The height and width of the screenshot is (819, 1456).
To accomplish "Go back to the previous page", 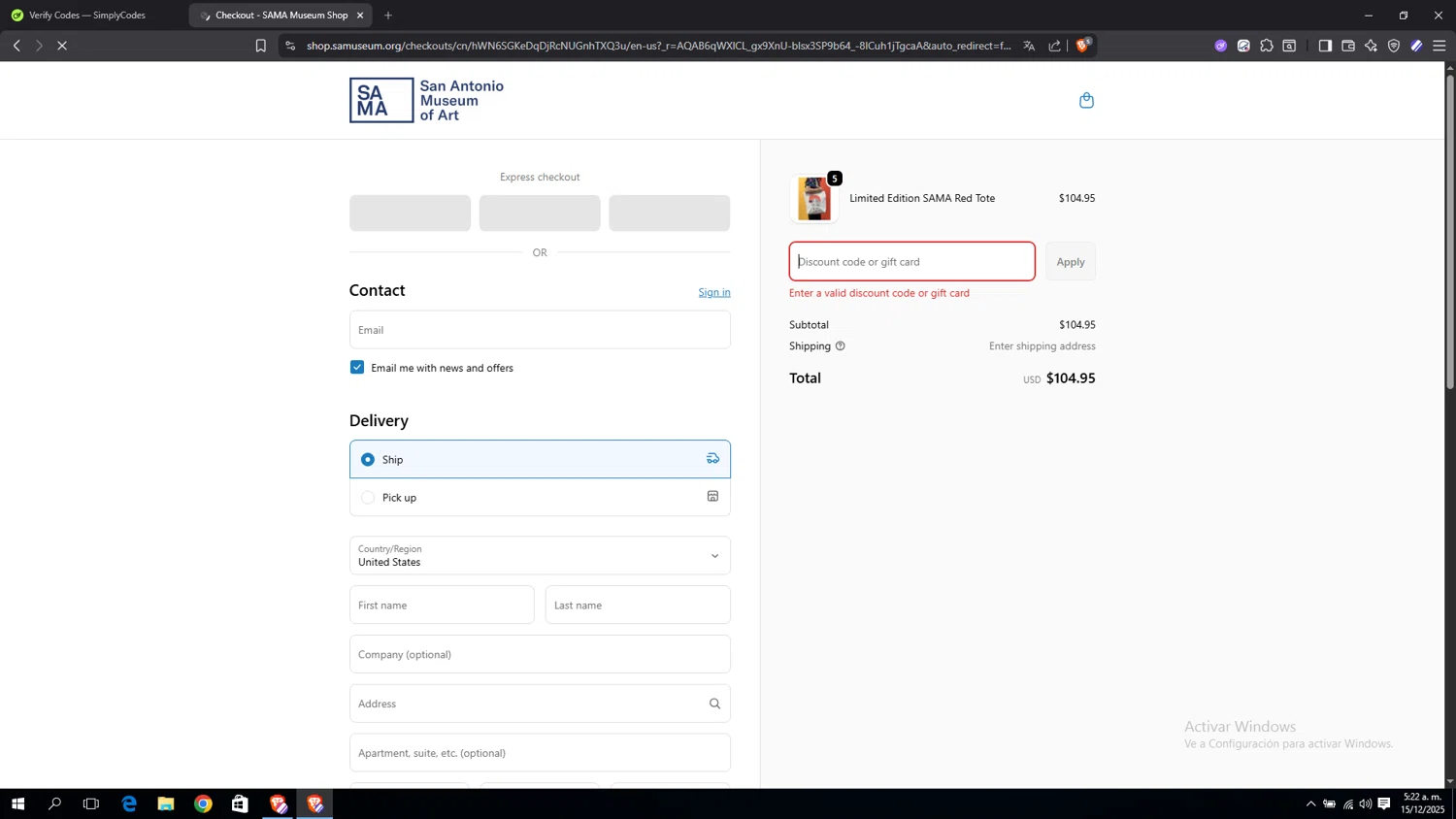I will [17, 46].
